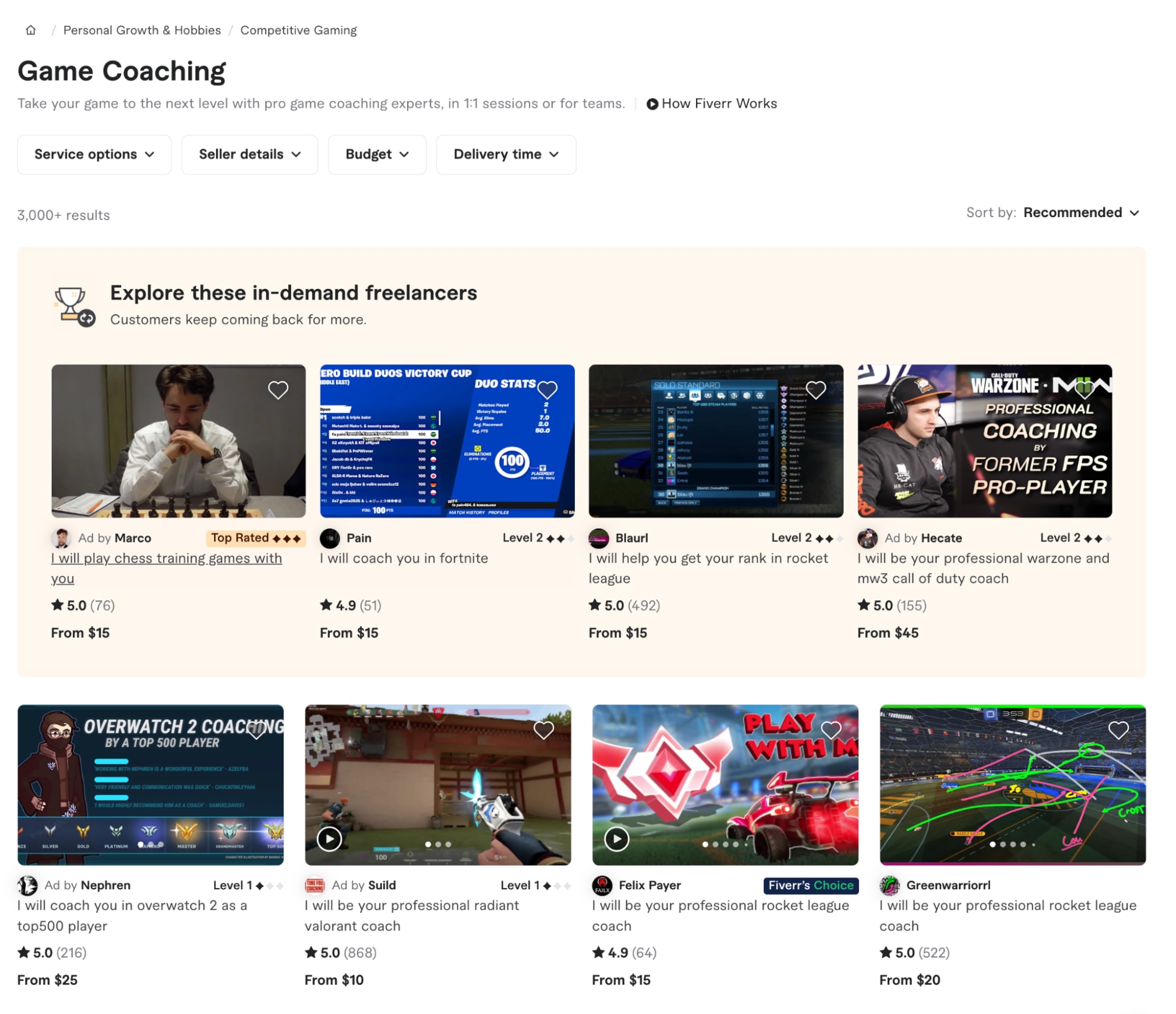Screen dimensions: 1176x1014
Task: Open Nephren's Overwatch 2 coaching thumbnail
Action: (x=151, y=785)
